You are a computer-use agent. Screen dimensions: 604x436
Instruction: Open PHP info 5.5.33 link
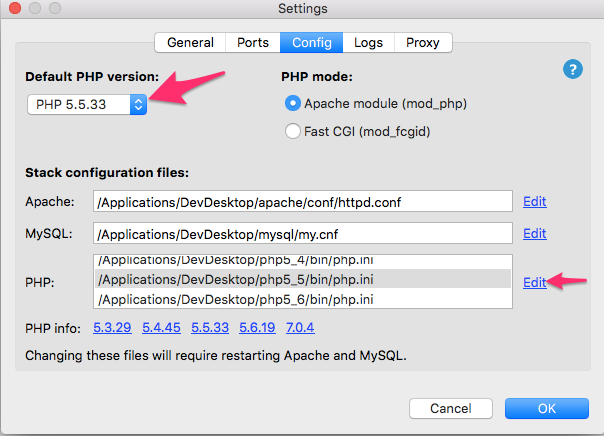pos(210,328)
